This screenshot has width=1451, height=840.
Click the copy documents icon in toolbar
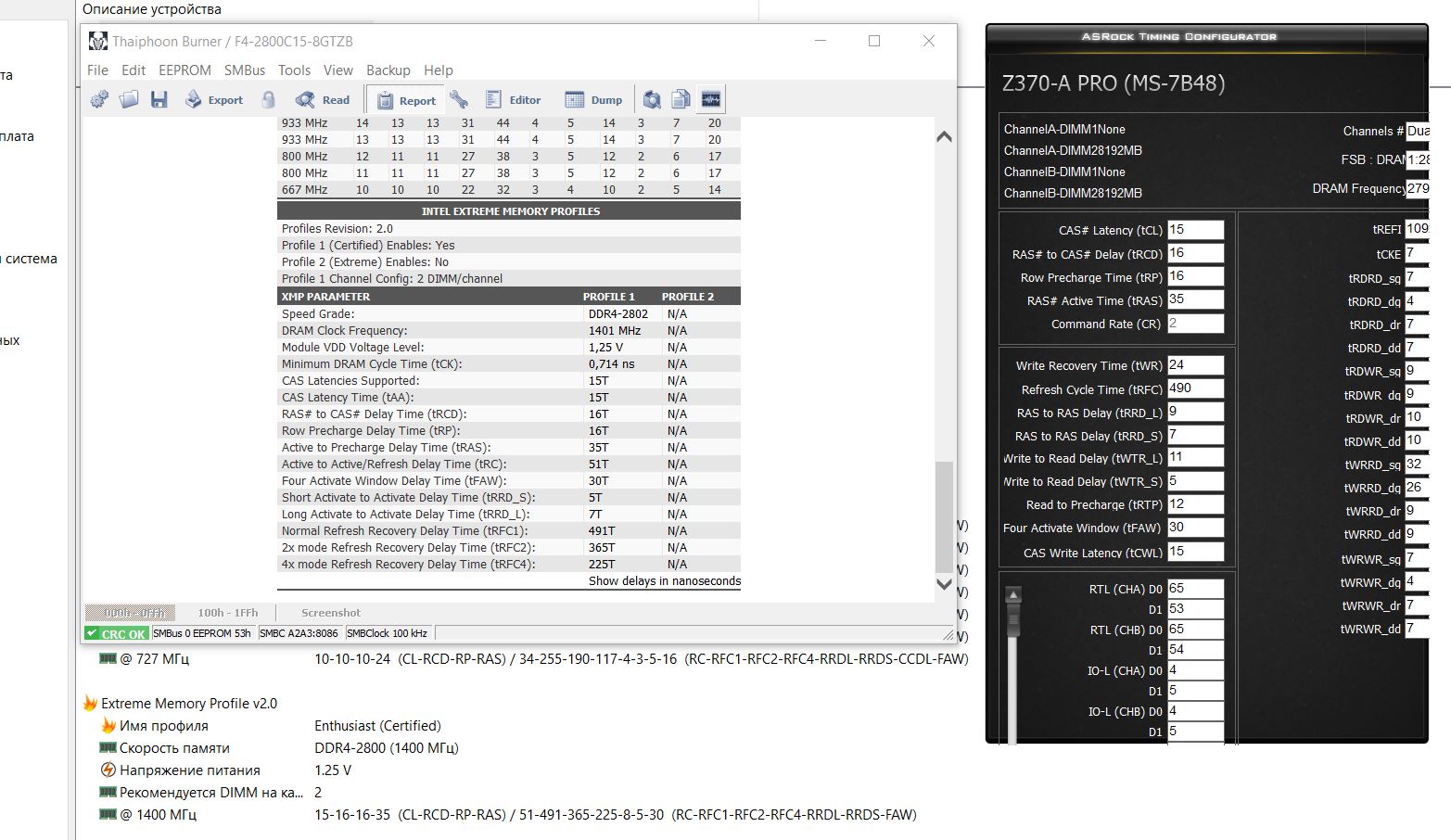(x=681, y=99)
